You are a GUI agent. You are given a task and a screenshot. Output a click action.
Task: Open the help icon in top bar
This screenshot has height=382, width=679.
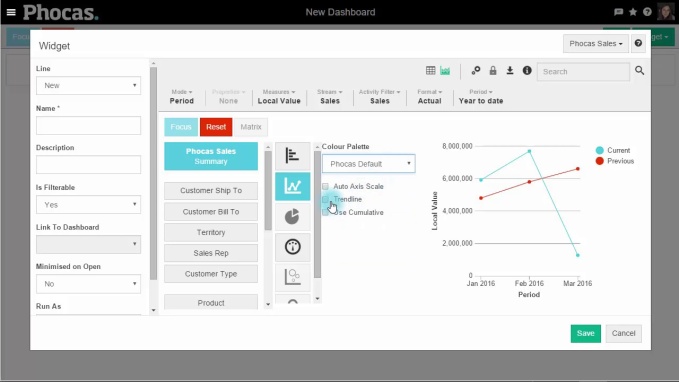pyautogui.click(x=647, y=12)
